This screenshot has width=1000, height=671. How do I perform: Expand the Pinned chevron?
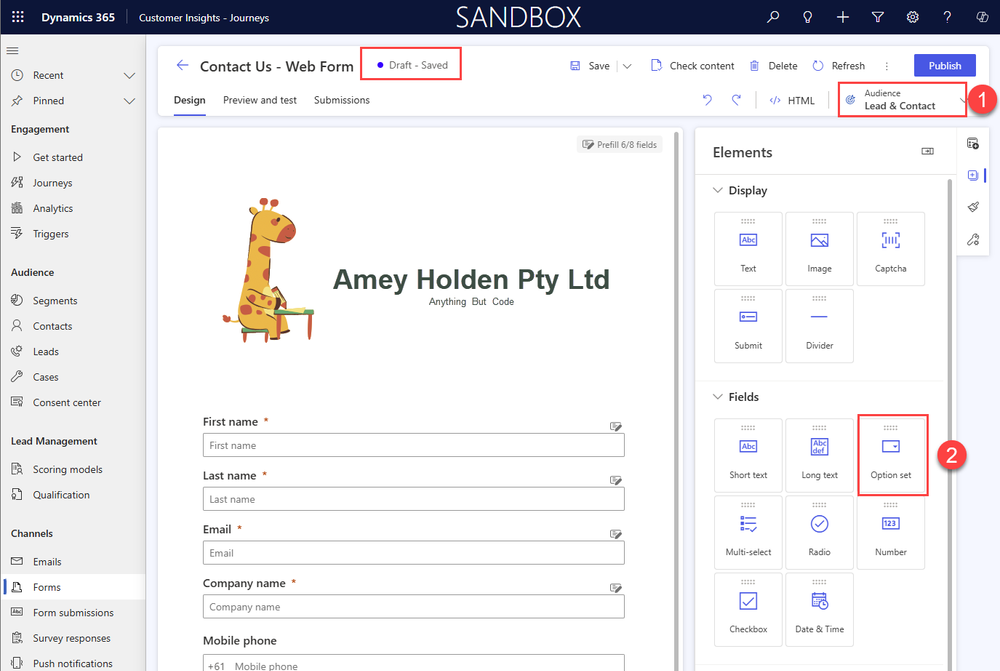click(x=129, y=101)
